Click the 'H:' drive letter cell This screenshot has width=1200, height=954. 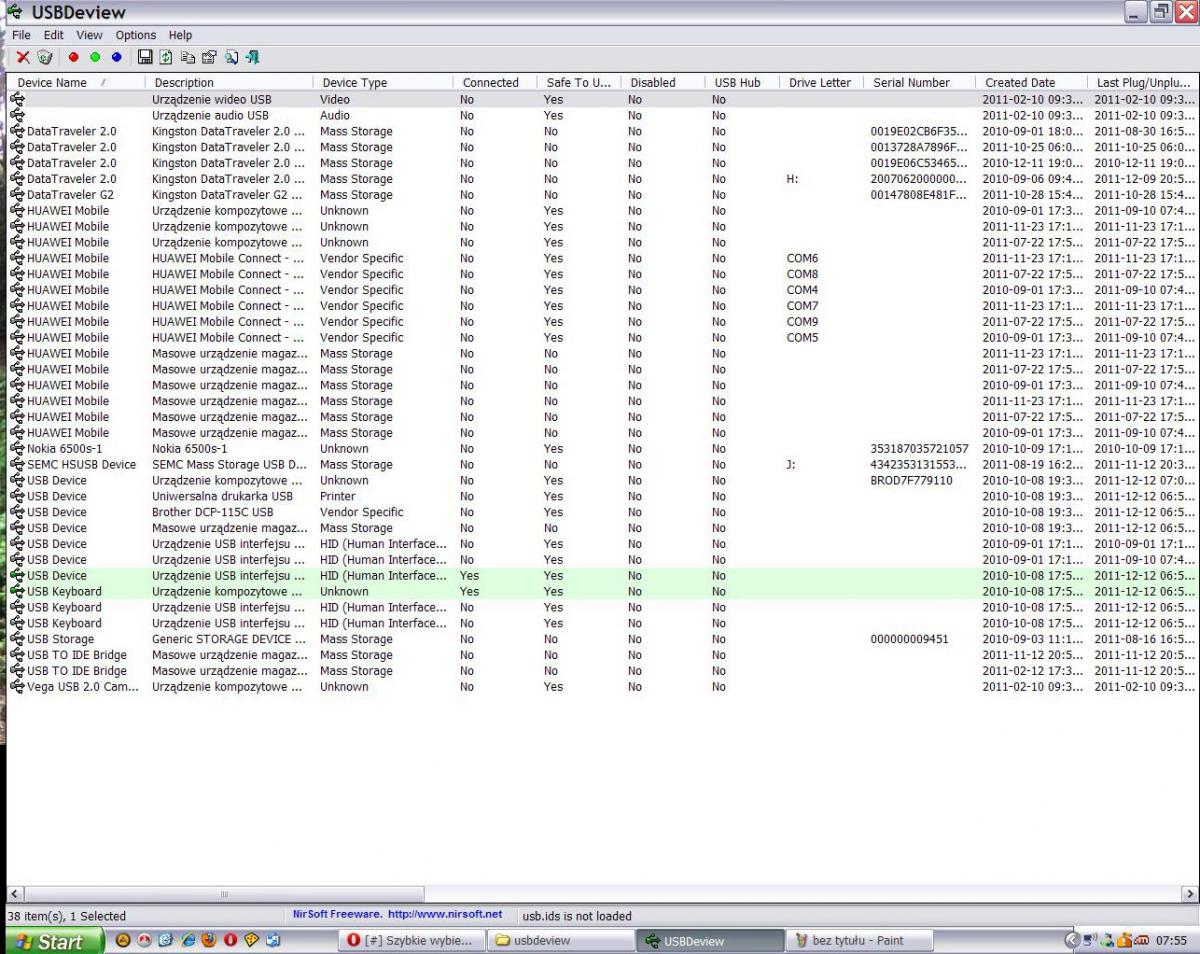click(792, 179)
